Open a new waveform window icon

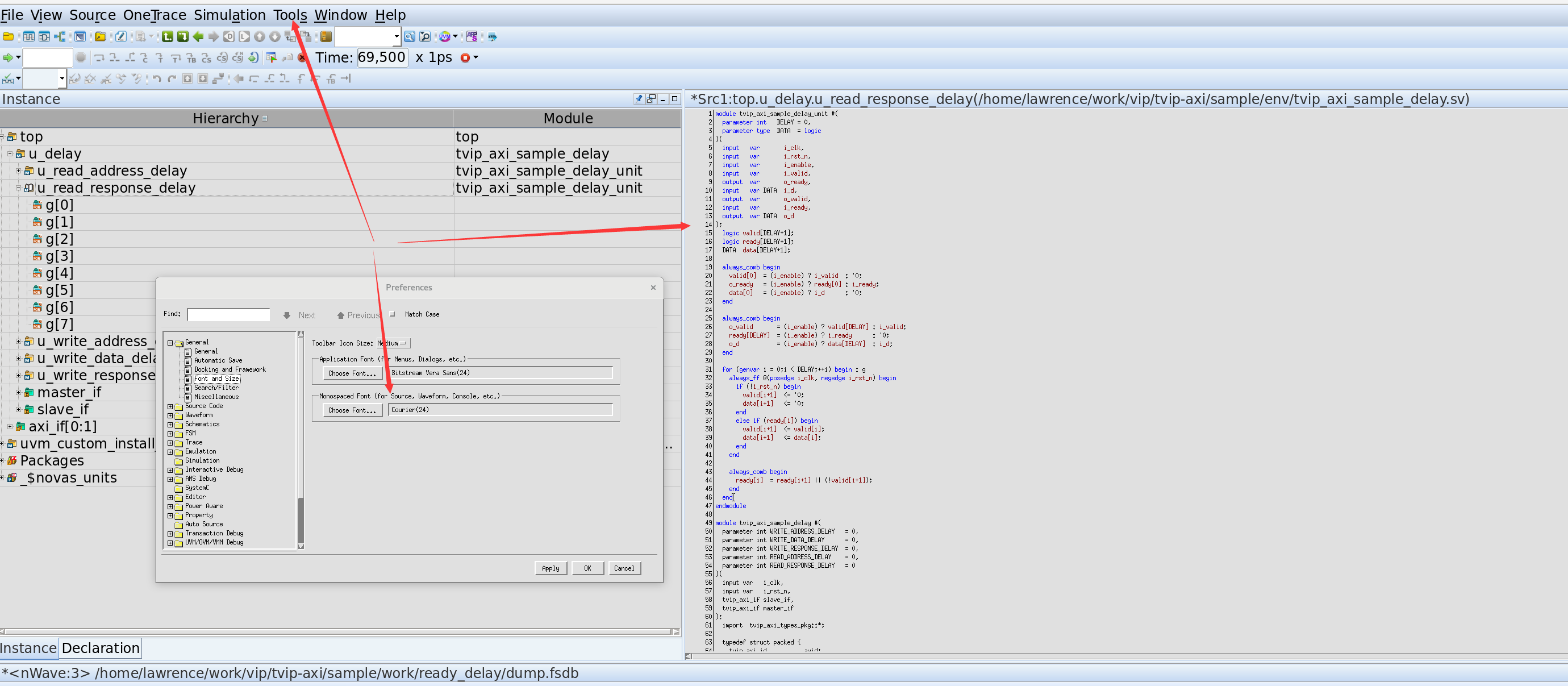point(28,36)
